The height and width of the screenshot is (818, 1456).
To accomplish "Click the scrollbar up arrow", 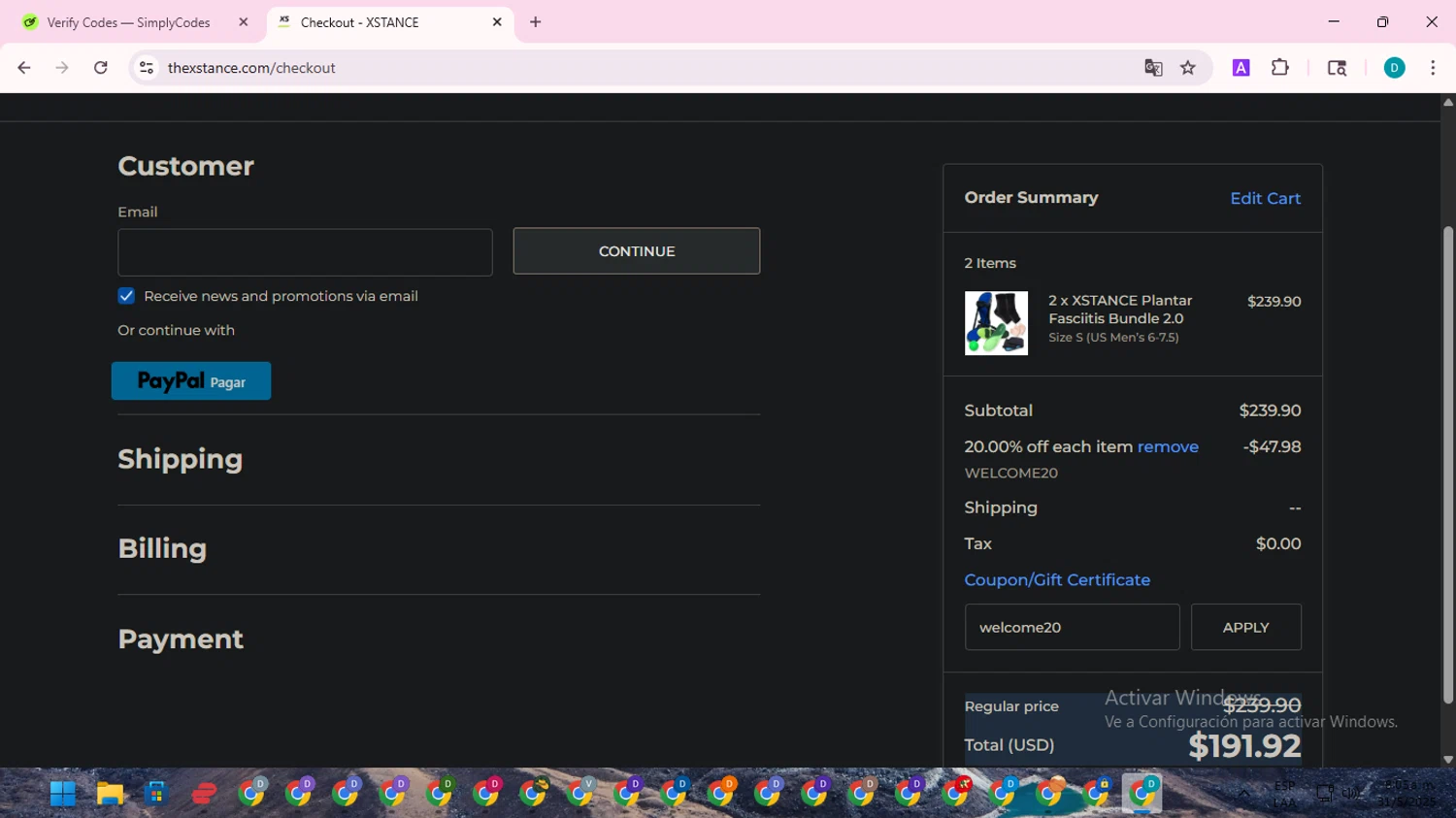I will click(1448, 101).
